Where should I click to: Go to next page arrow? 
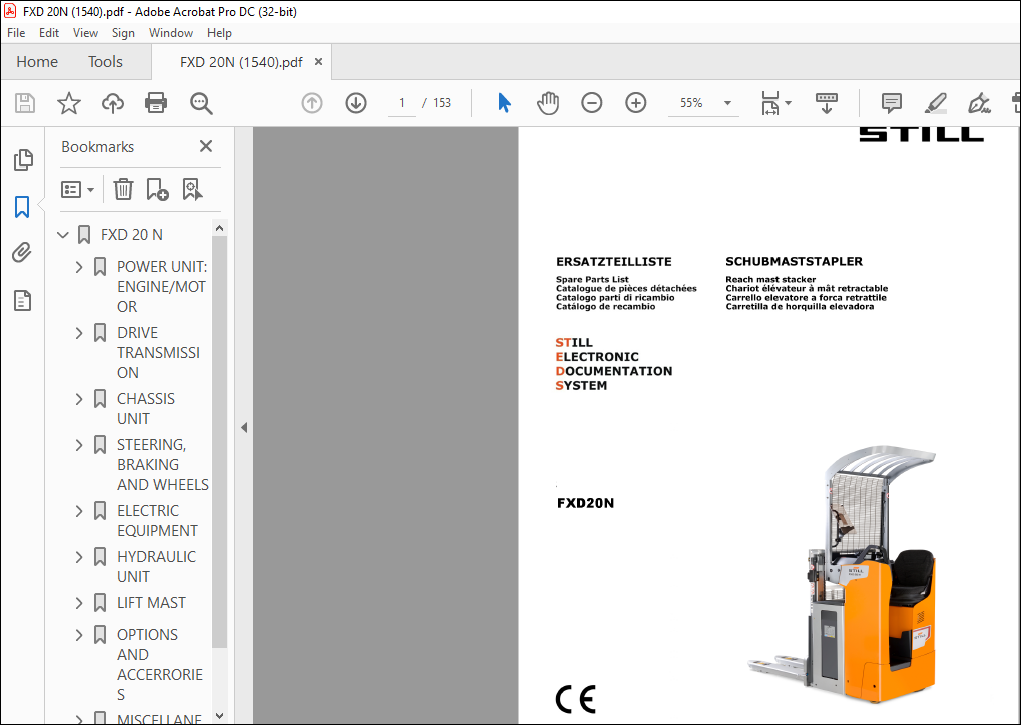[x=356, y=103]
